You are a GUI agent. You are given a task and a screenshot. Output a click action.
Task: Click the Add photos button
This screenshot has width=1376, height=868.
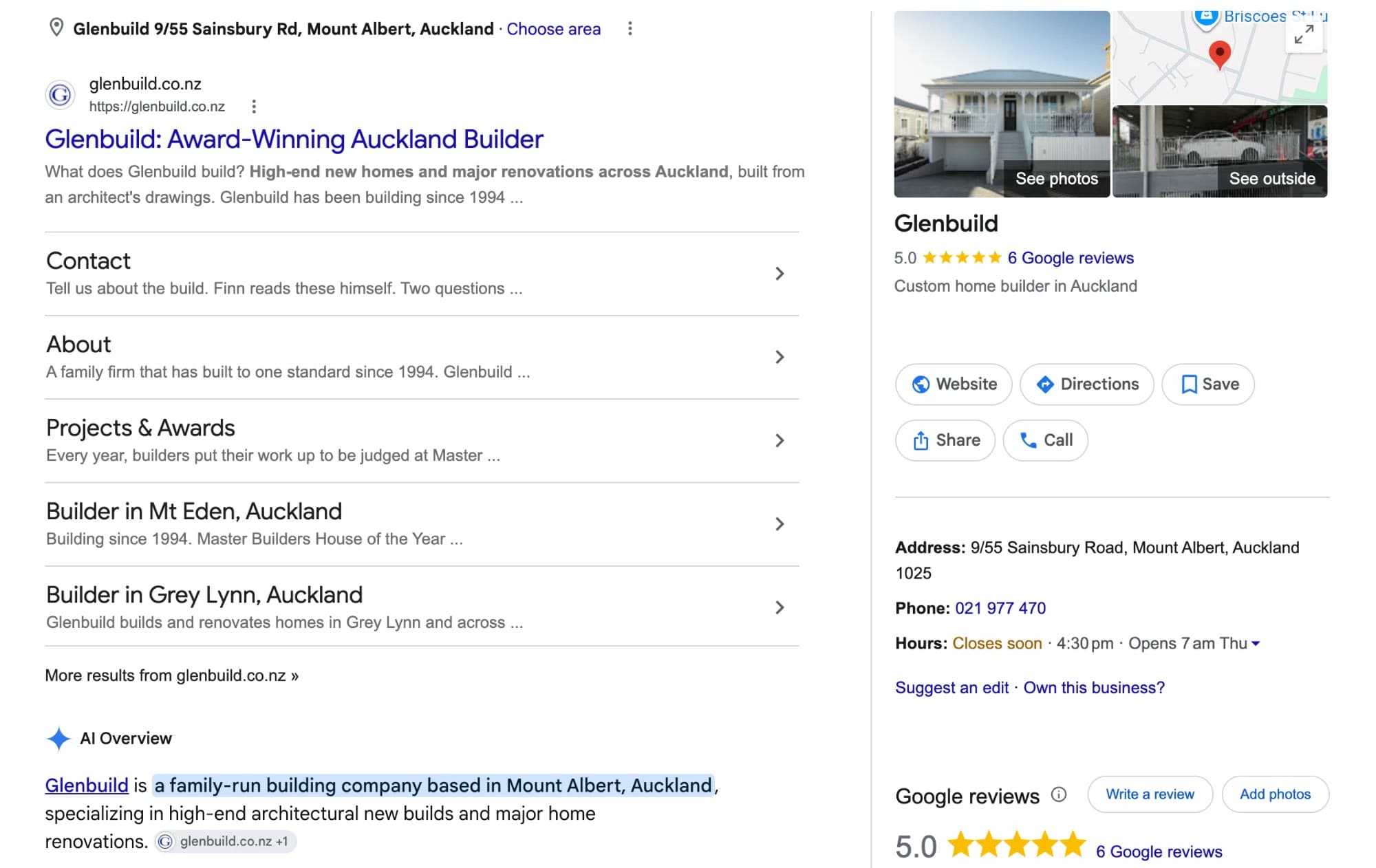1275,794
